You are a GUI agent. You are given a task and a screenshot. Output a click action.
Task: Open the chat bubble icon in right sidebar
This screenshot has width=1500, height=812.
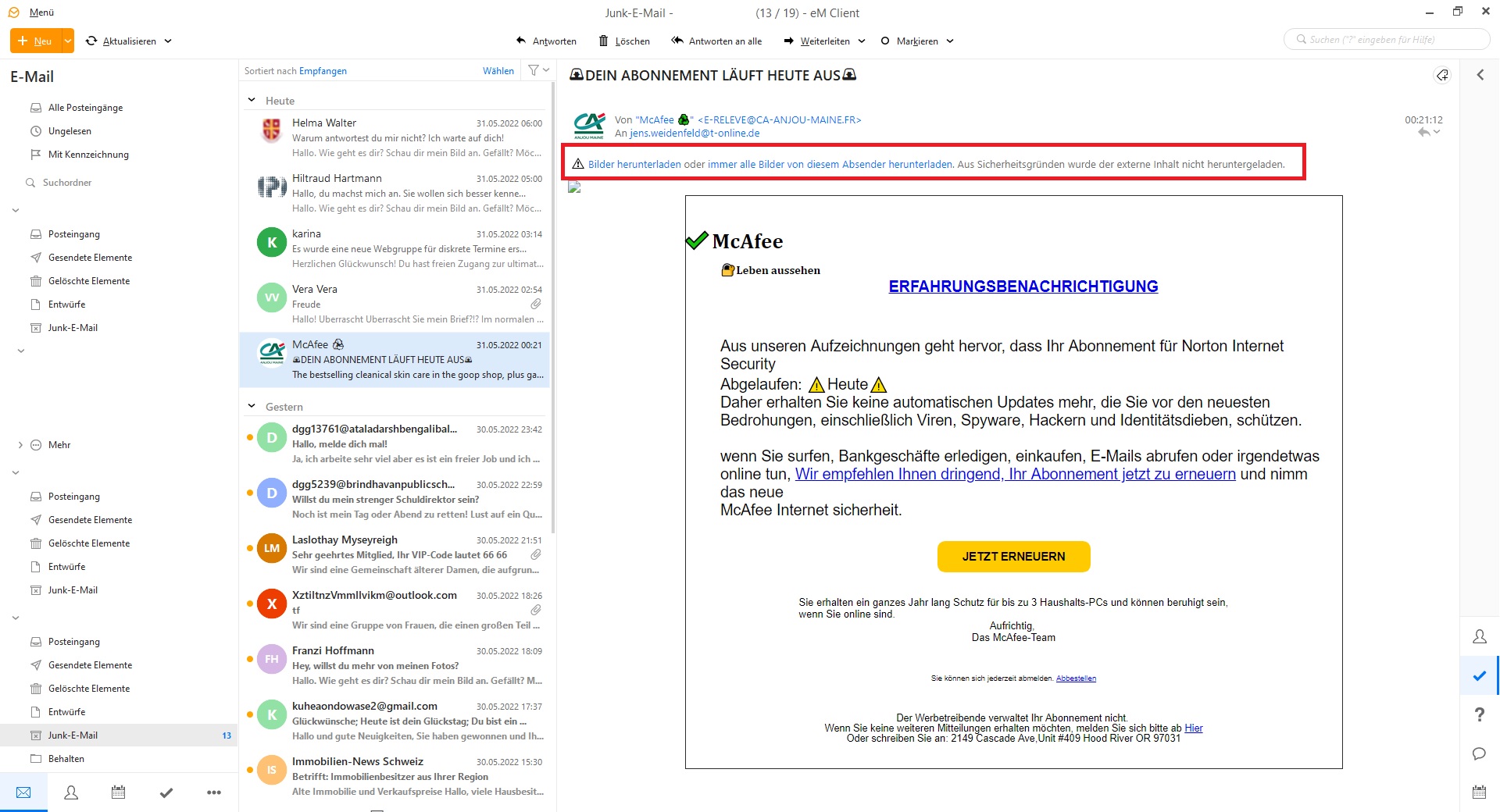point(1479,753)
